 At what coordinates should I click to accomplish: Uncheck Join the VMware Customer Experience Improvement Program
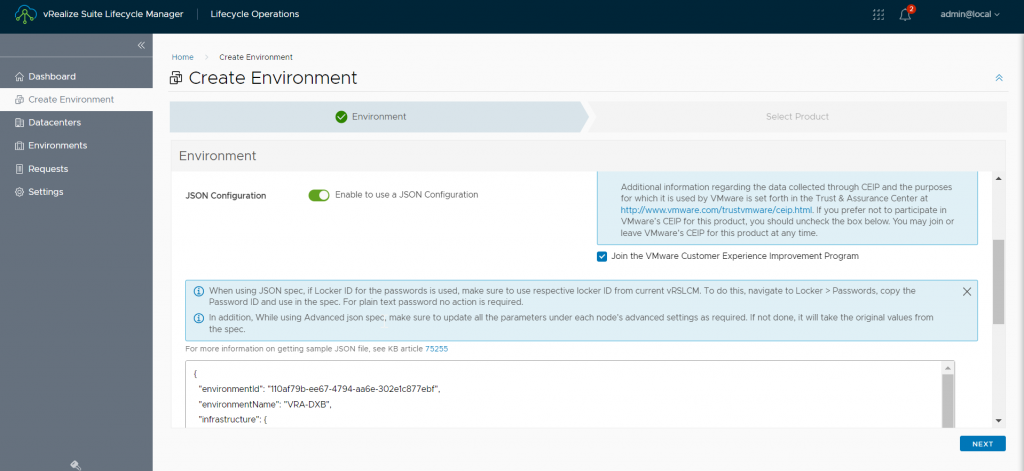(602, 257)
